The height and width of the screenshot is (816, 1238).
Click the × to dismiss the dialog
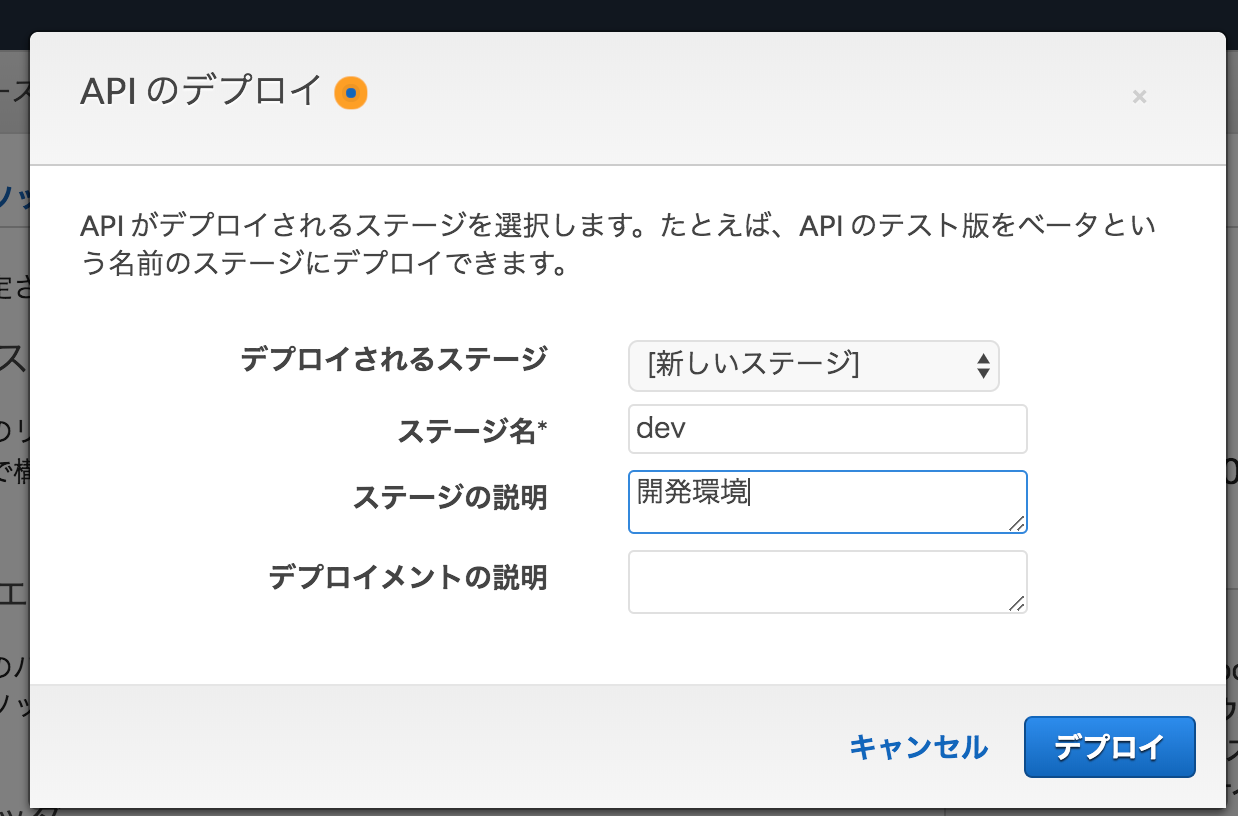[x=1140, y=97]
